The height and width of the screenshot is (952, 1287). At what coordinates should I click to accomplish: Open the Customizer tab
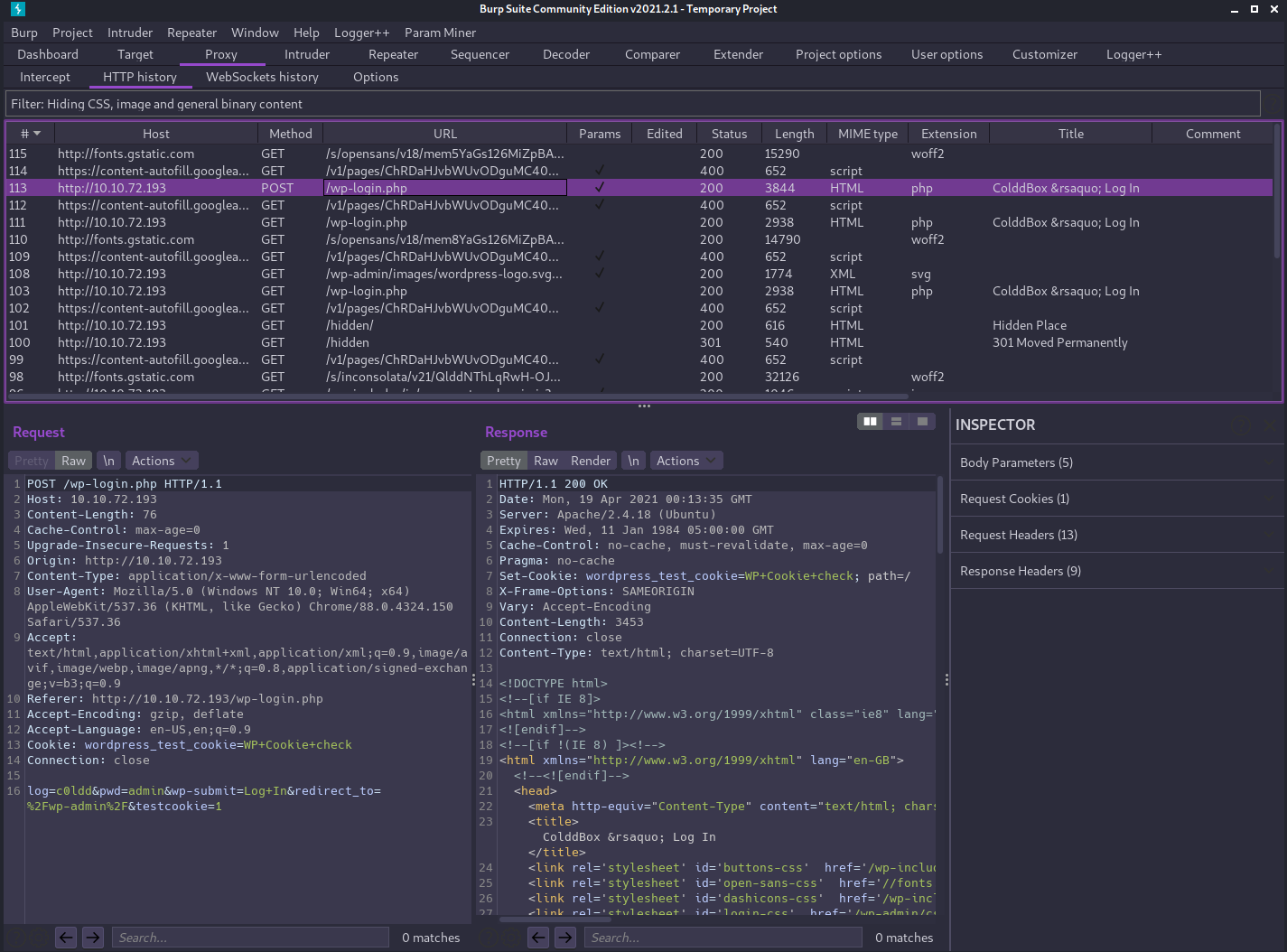coord(1044,54)
